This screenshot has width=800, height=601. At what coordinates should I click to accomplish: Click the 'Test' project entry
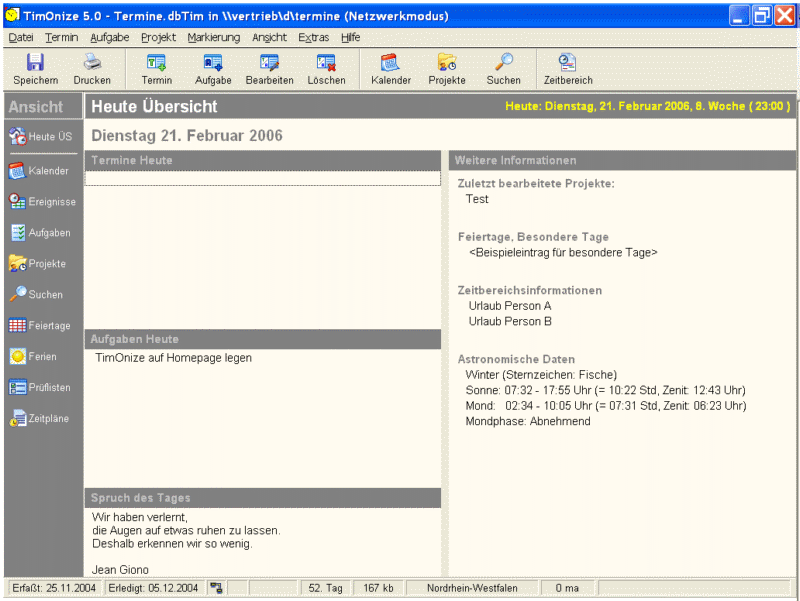pyautogui.click(x=477, y=199)
